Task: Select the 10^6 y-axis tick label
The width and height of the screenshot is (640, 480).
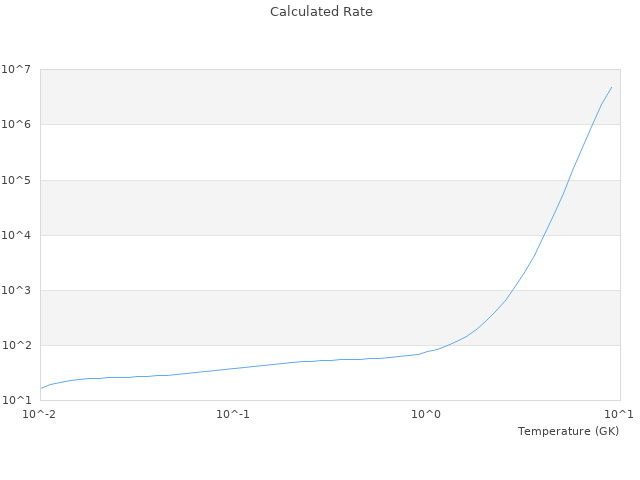Action: pos(16,124)
